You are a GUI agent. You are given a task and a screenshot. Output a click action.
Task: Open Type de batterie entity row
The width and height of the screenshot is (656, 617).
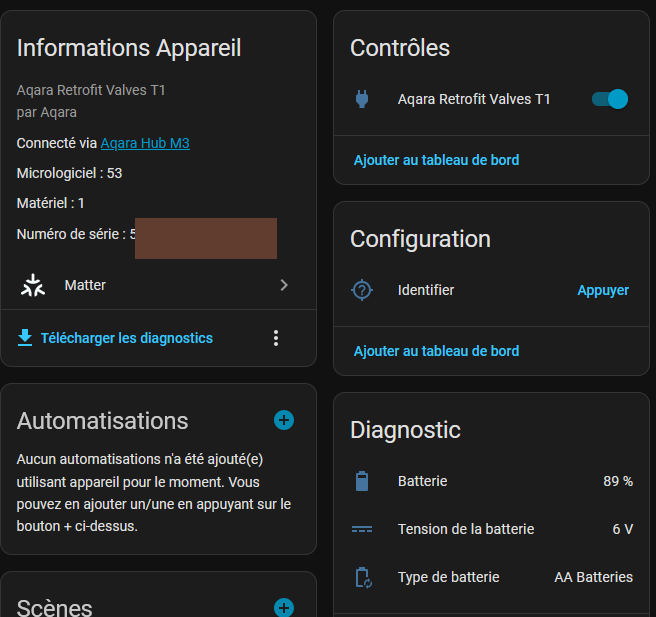490,577
